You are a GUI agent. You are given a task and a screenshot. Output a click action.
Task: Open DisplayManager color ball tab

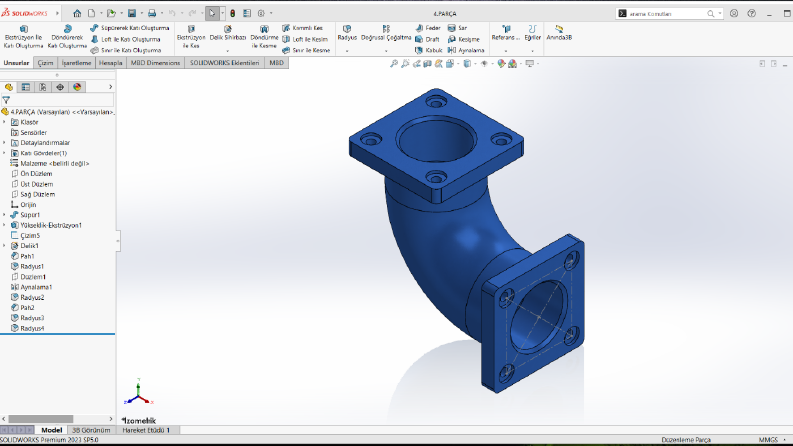[77, 87]
